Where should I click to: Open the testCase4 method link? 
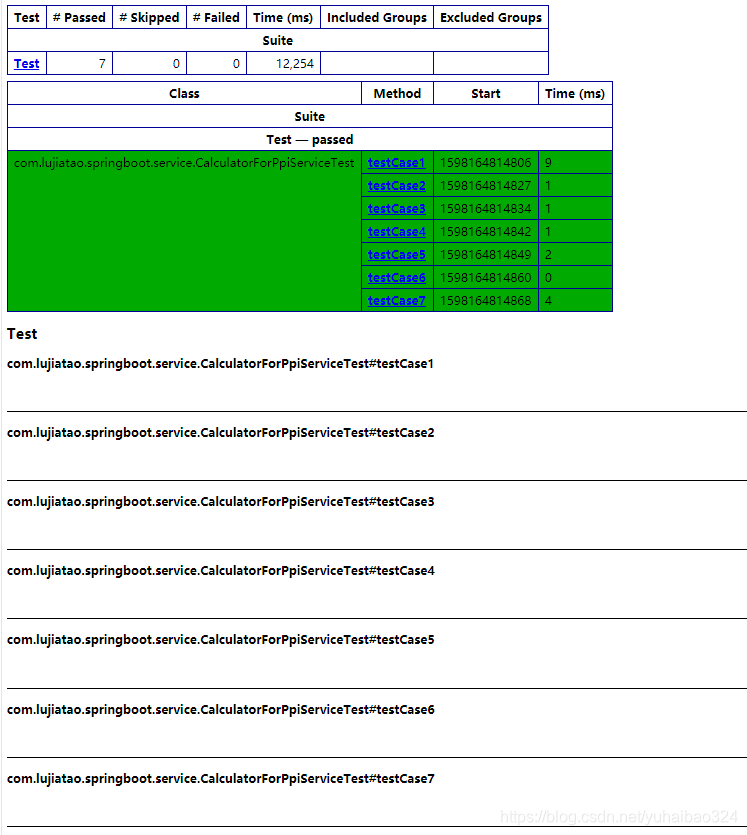[397, 232]
